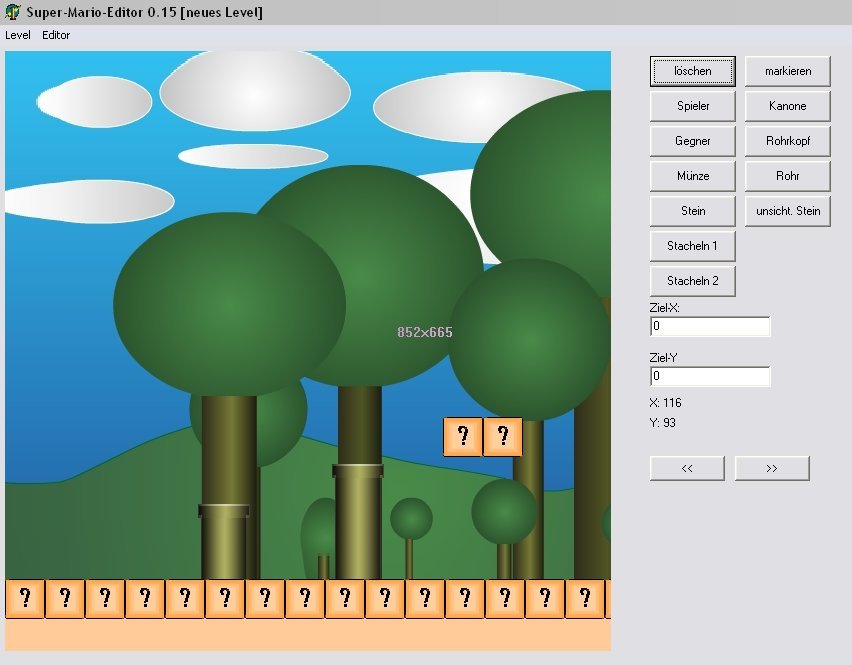Viewport: 852px width, 665px height.
Task: Select the Rohrkopf button
Action: click(788, 141)
